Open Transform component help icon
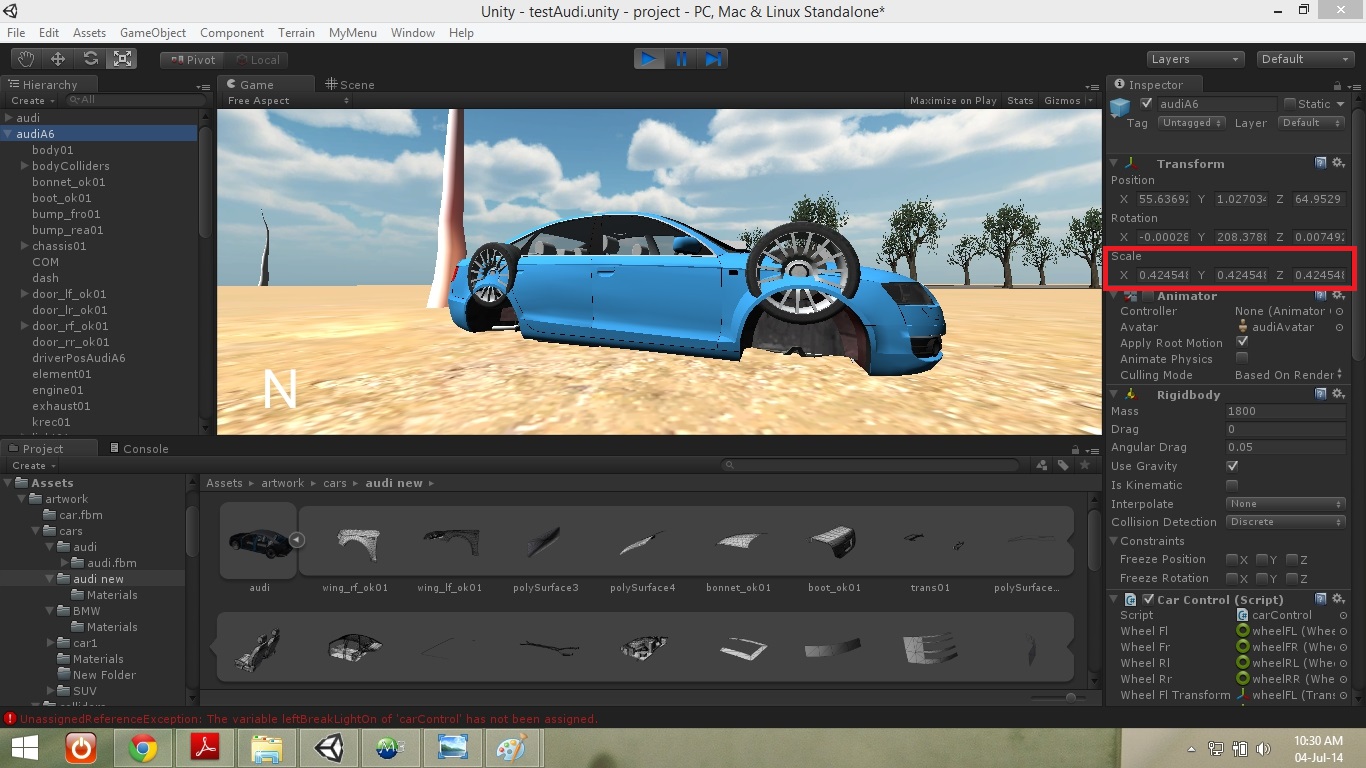This screenshot has height=768, width=1366. tap(1321, 163)
